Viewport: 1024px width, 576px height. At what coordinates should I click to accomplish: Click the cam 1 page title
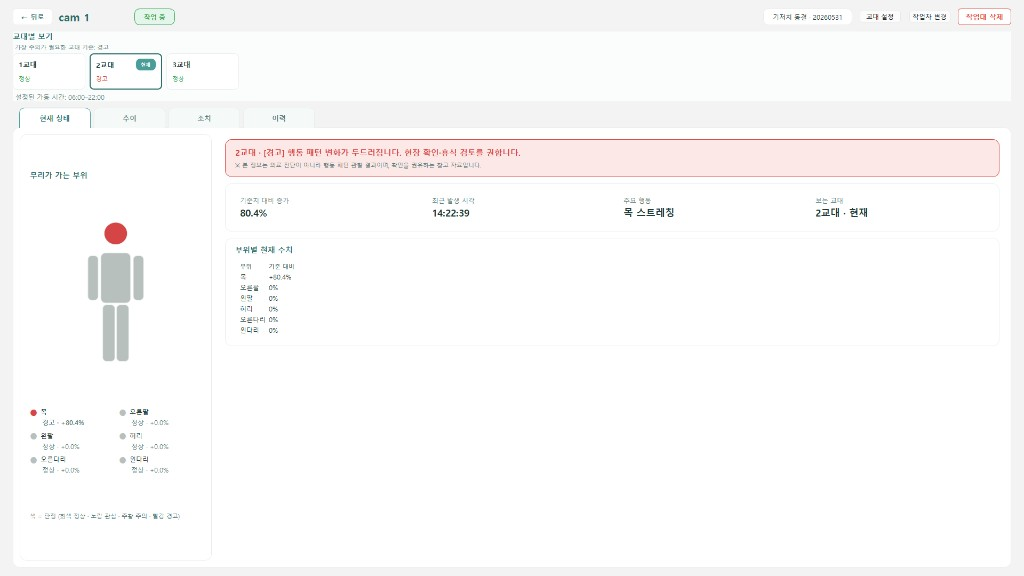coord(74,18)
